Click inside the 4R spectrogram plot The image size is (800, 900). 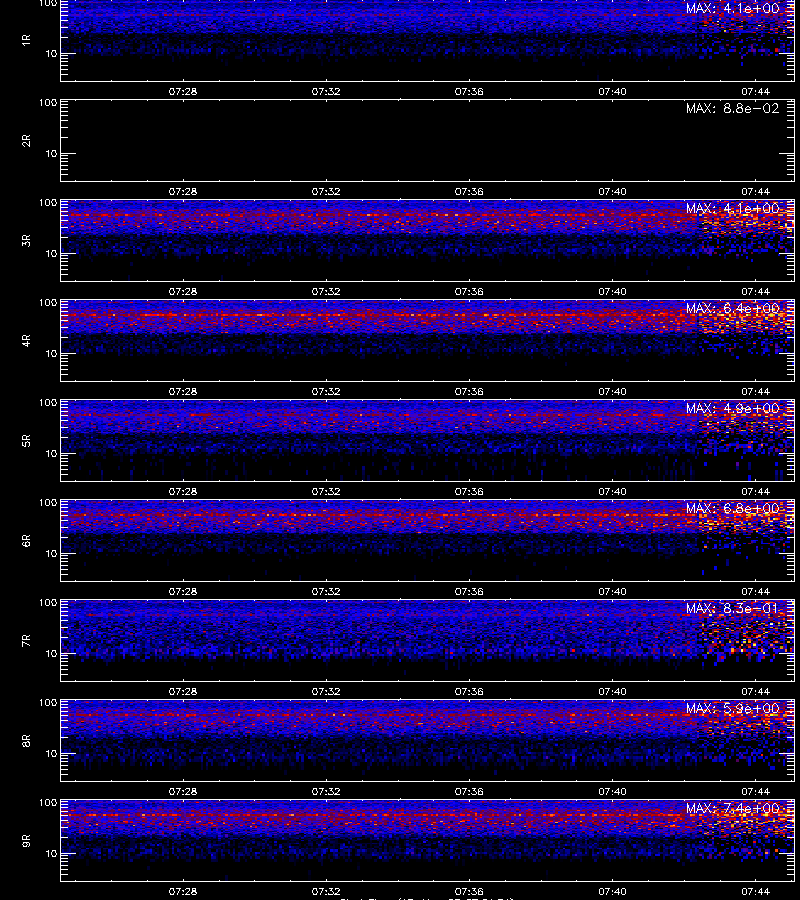coord(427,340)
